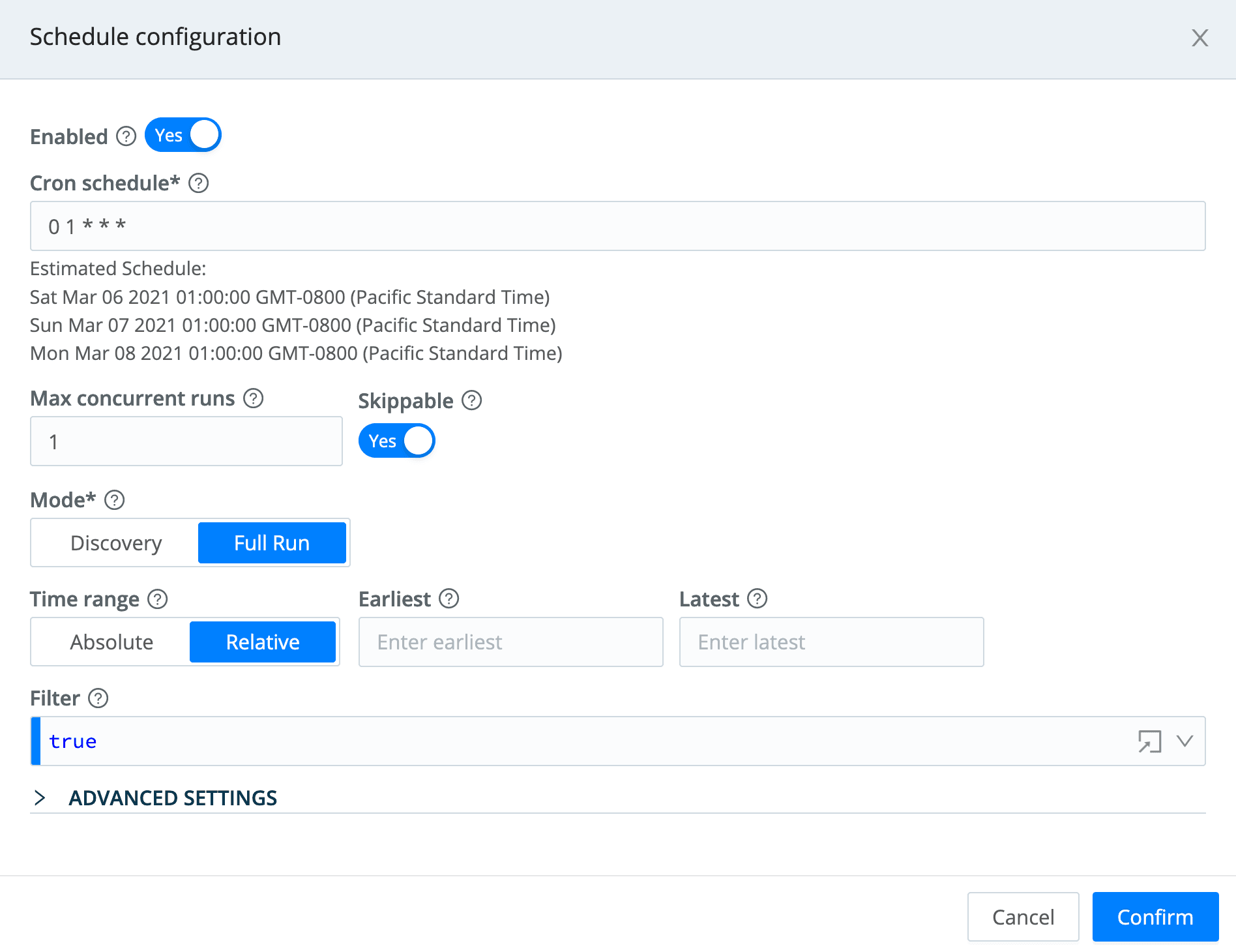Click the cron schedule input field
The height and width of the screenshot is (952, 1236).
pos(617,226)
